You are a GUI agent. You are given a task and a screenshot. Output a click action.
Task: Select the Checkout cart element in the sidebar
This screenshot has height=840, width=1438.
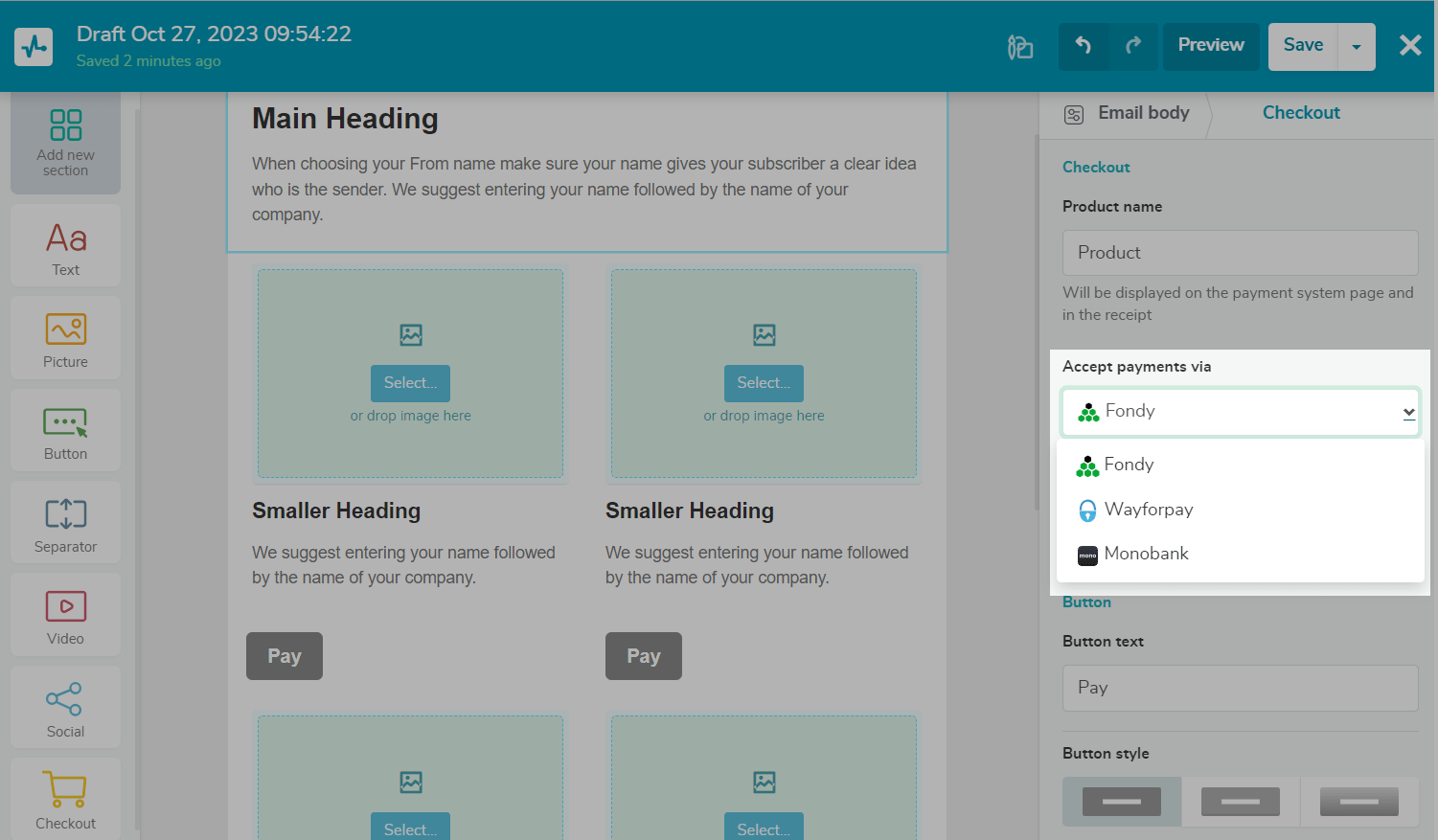coord(66,800)
